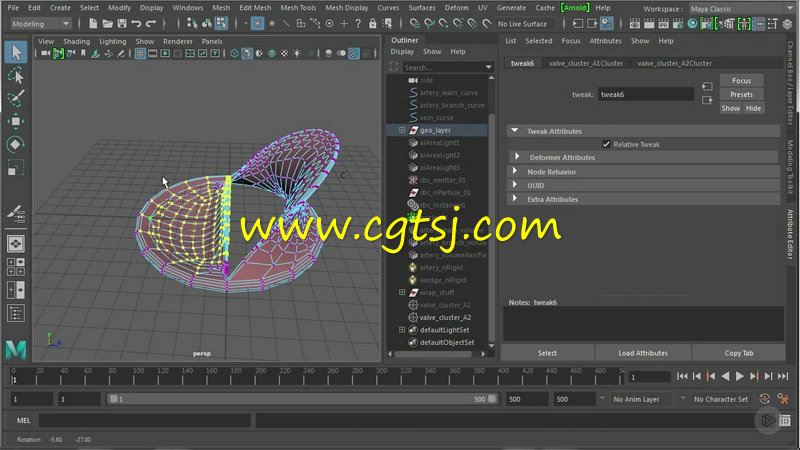The width and height of the screenshot is (800, 450).
Task: Click the Select button in Attribute Editor
Action: click(x=547, y=353)
